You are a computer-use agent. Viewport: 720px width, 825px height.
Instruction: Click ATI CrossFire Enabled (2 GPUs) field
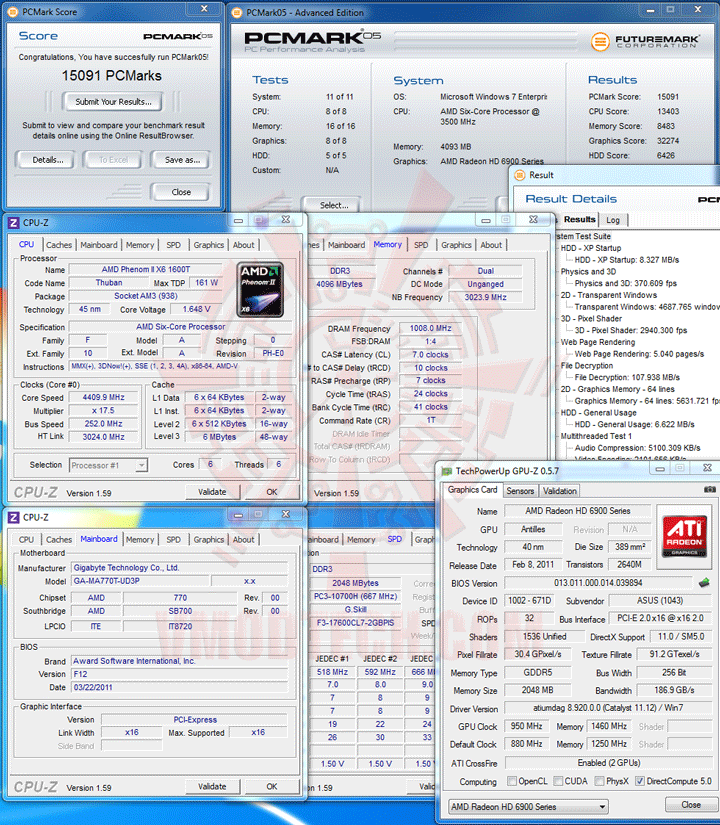click(608, 763)
